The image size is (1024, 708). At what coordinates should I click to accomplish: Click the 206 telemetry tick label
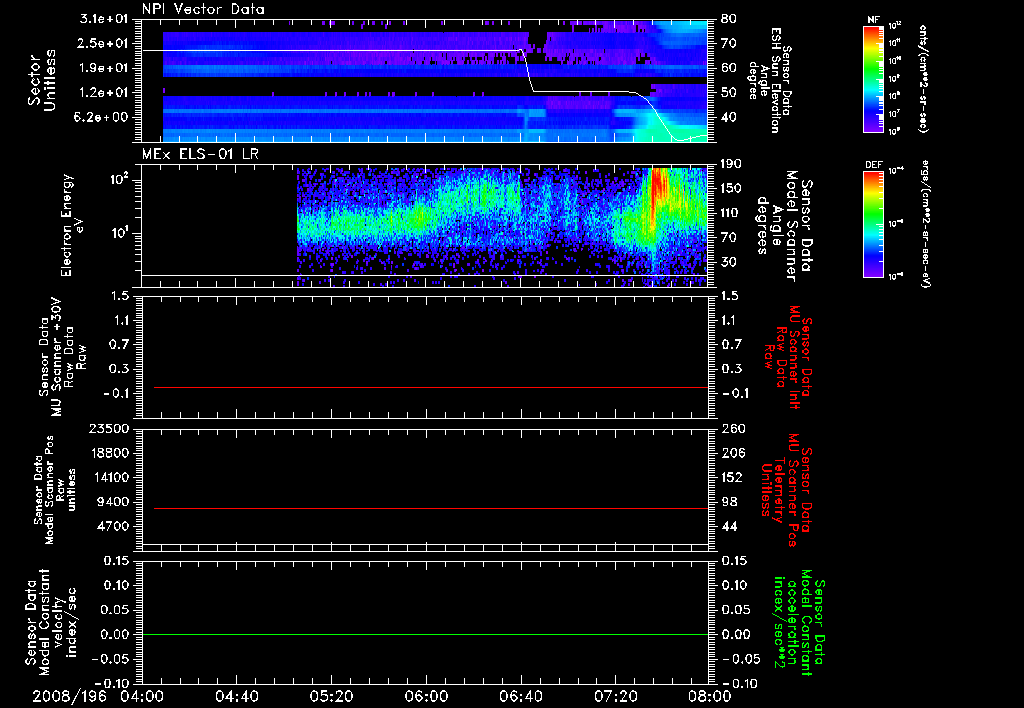[731, 453]
